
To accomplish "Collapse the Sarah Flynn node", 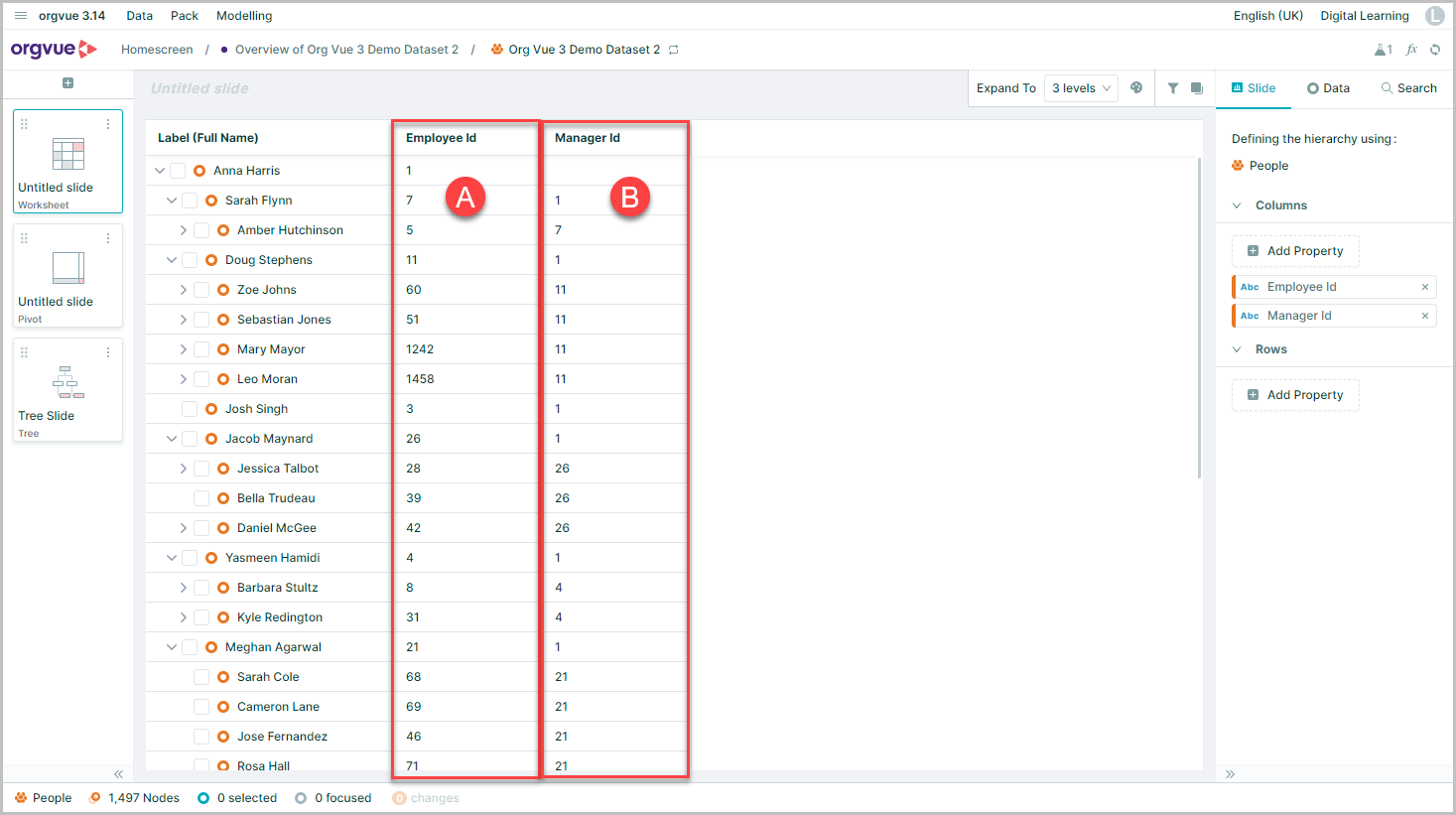I will (x=172, y=201).
